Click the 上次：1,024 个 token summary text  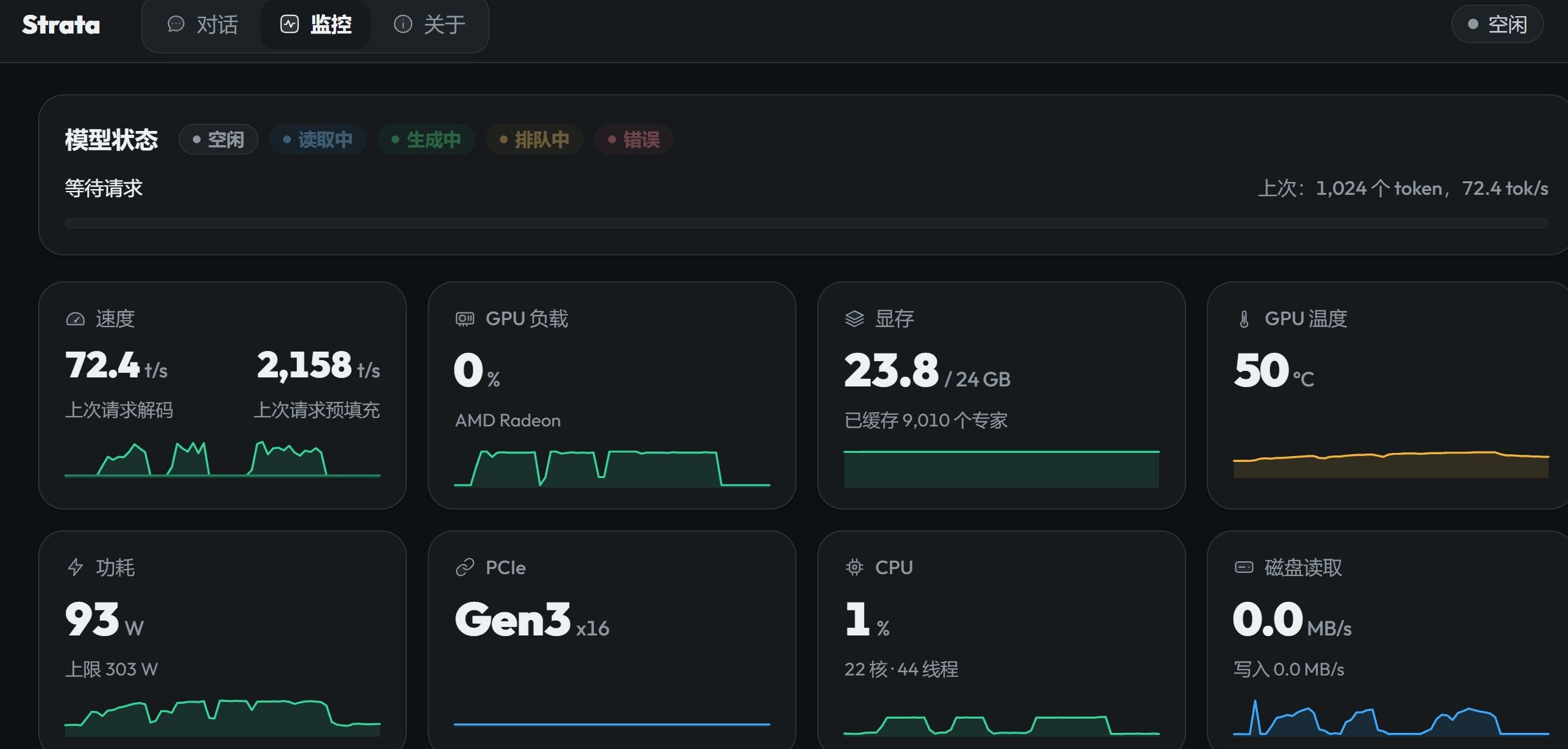[1403, 188]
